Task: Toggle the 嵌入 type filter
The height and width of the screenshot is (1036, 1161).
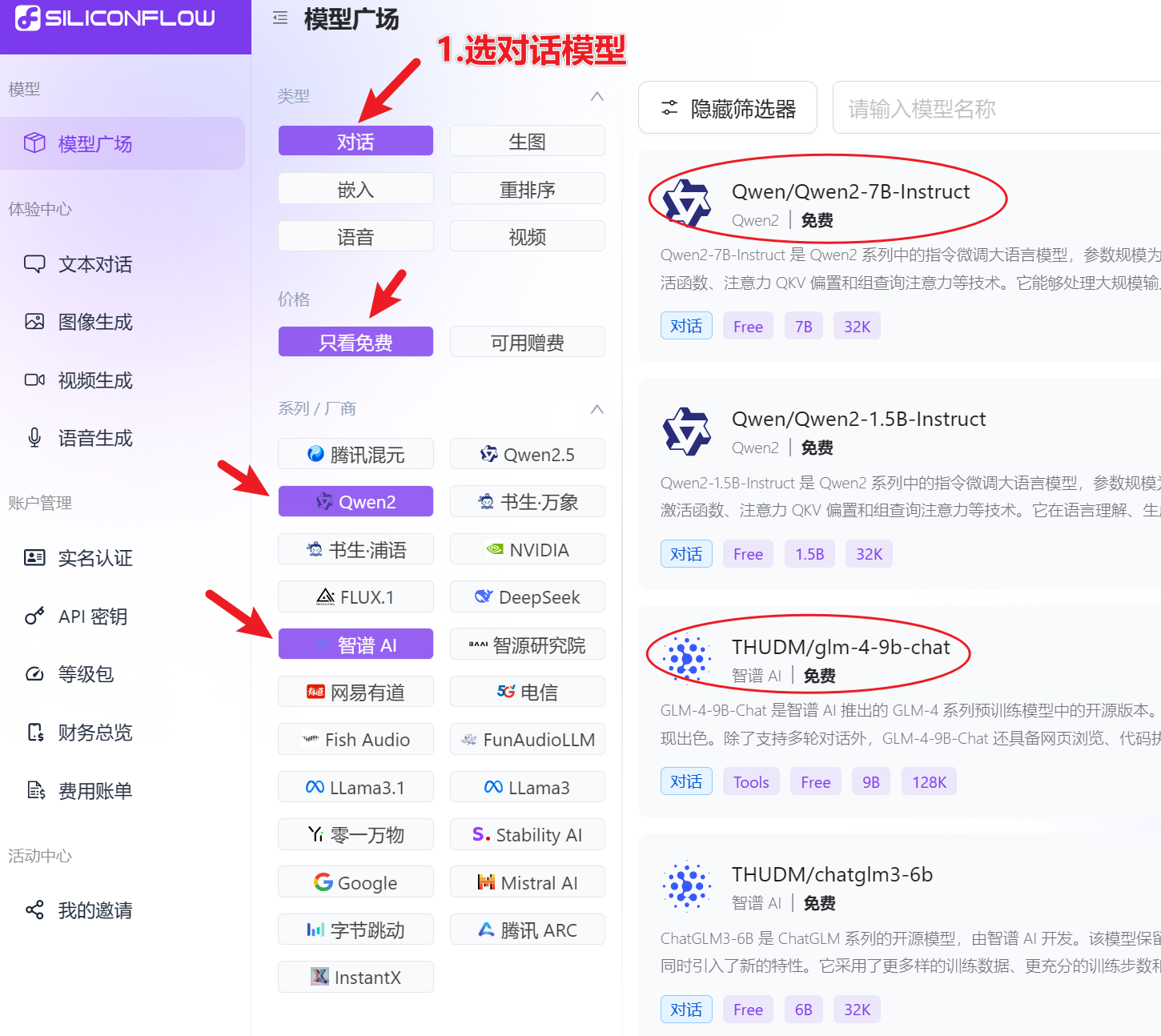Action: 356,189
